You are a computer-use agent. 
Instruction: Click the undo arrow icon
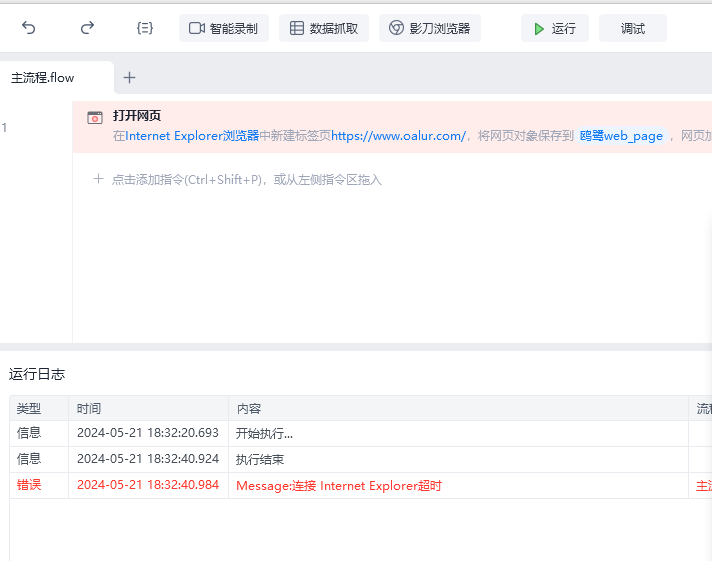pos(28,28)
